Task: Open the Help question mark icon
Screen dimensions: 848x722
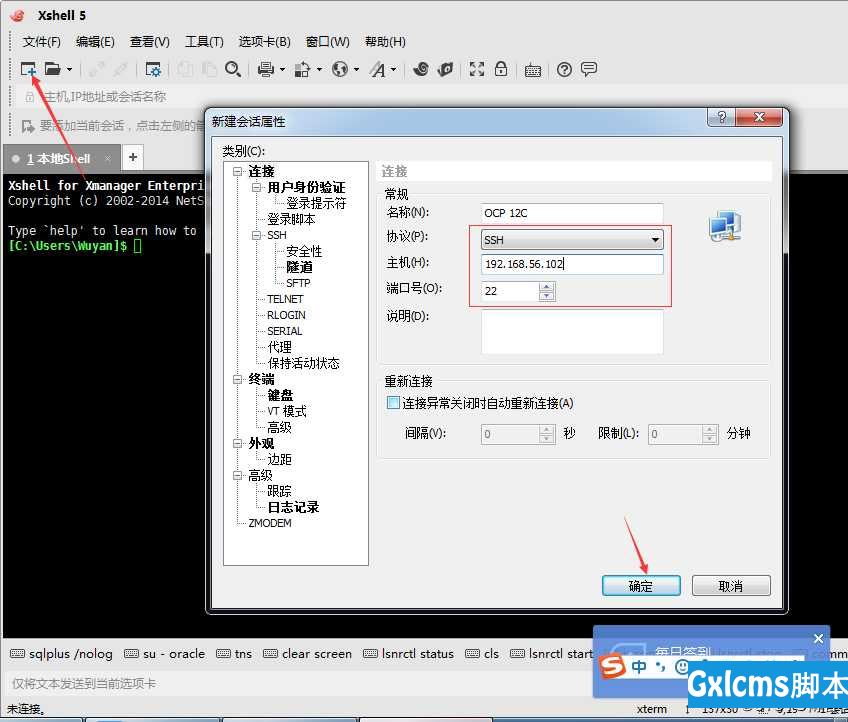Action: point(564,69)
